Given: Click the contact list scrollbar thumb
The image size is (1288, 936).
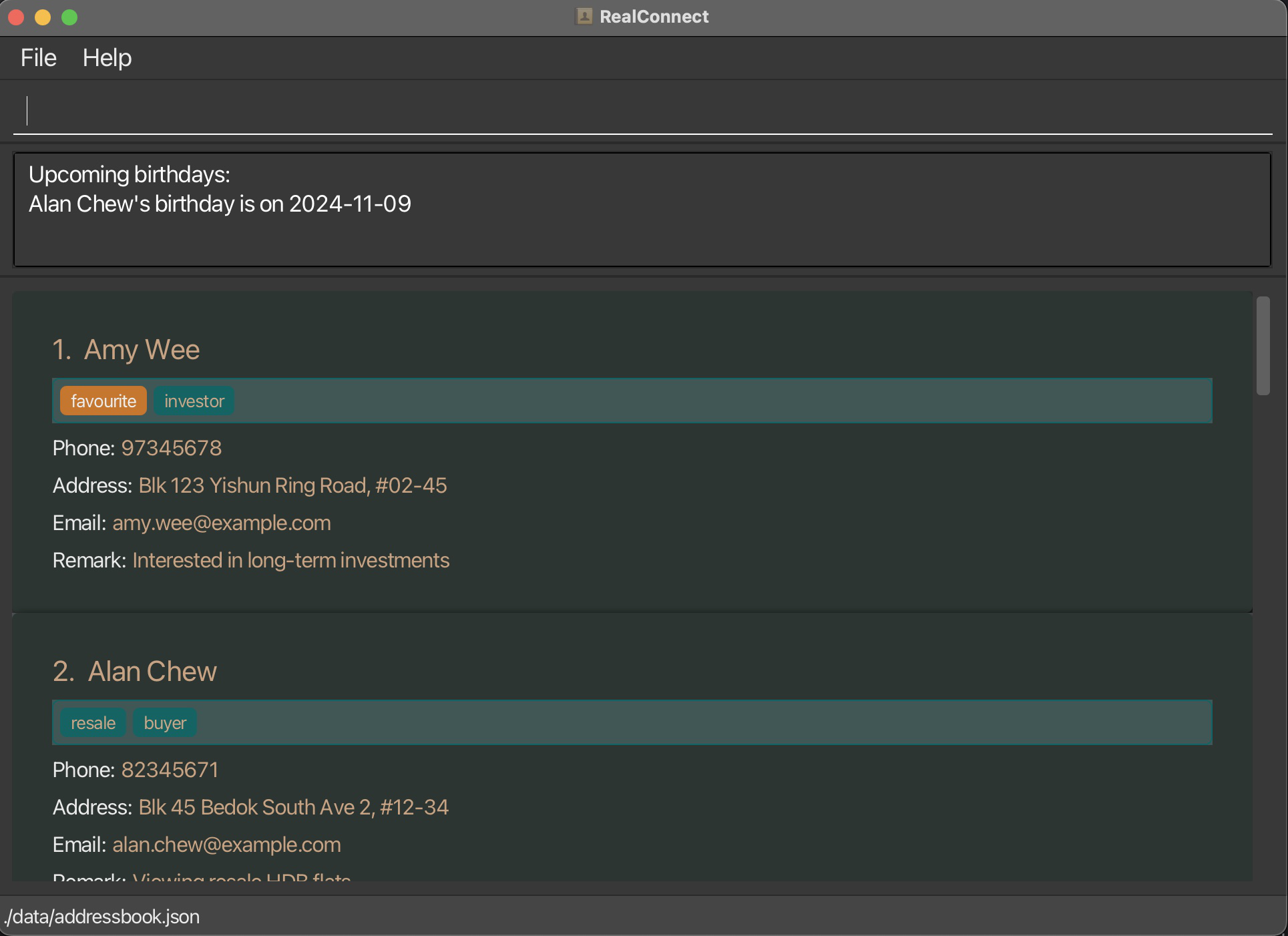Looking at the screenshot, I should click(x=1263, y=346).
